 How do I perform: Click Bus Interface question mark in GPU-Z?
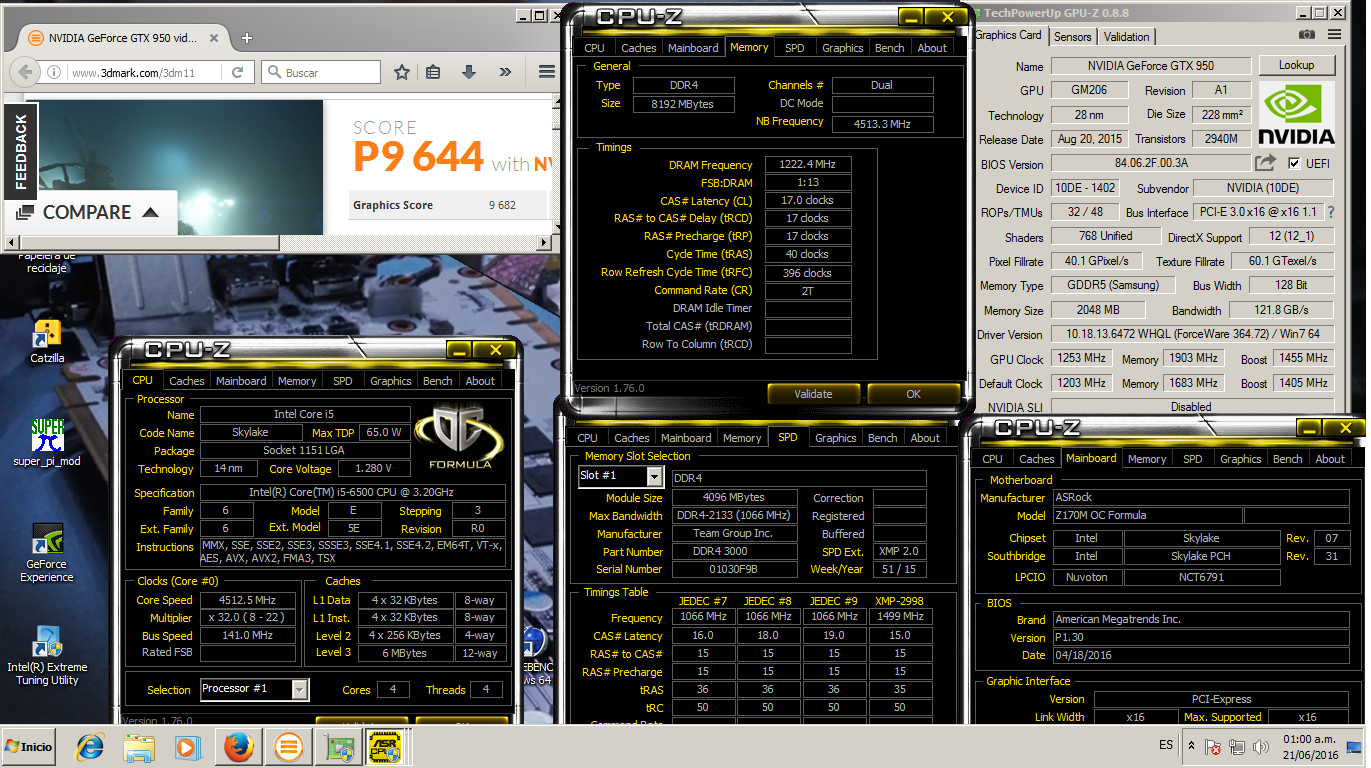point(1330,212)
